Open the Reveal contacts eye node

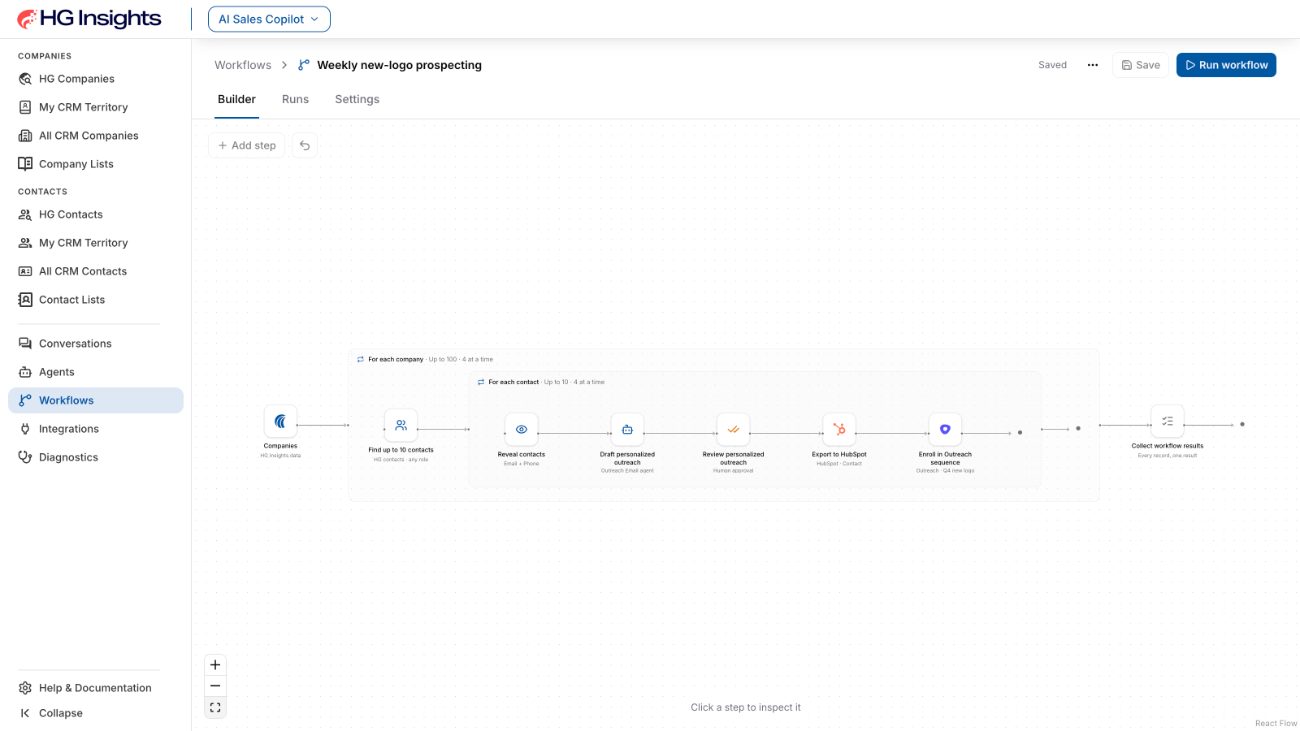point(521,429)
